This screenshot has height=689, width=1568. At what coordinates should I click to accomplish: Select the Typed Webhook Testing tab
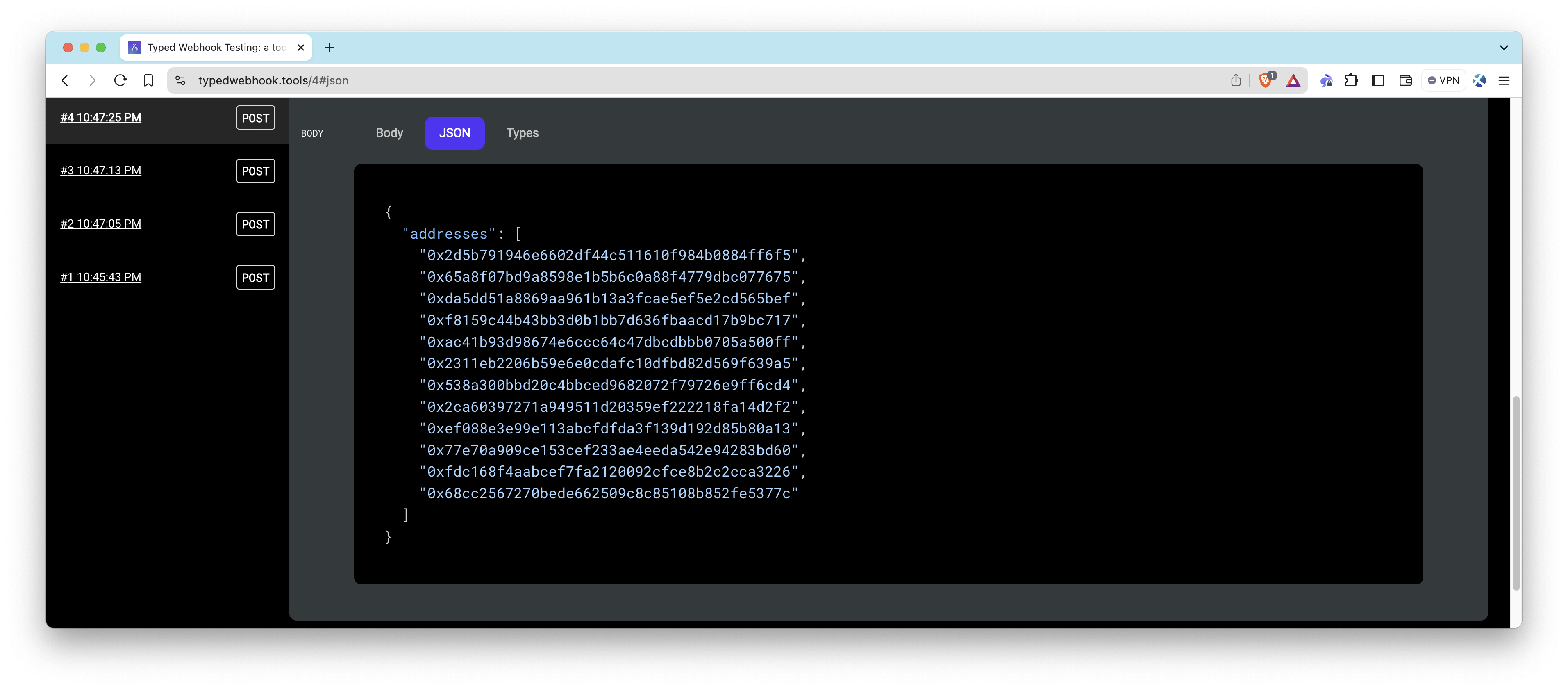(x=216, y=48)
